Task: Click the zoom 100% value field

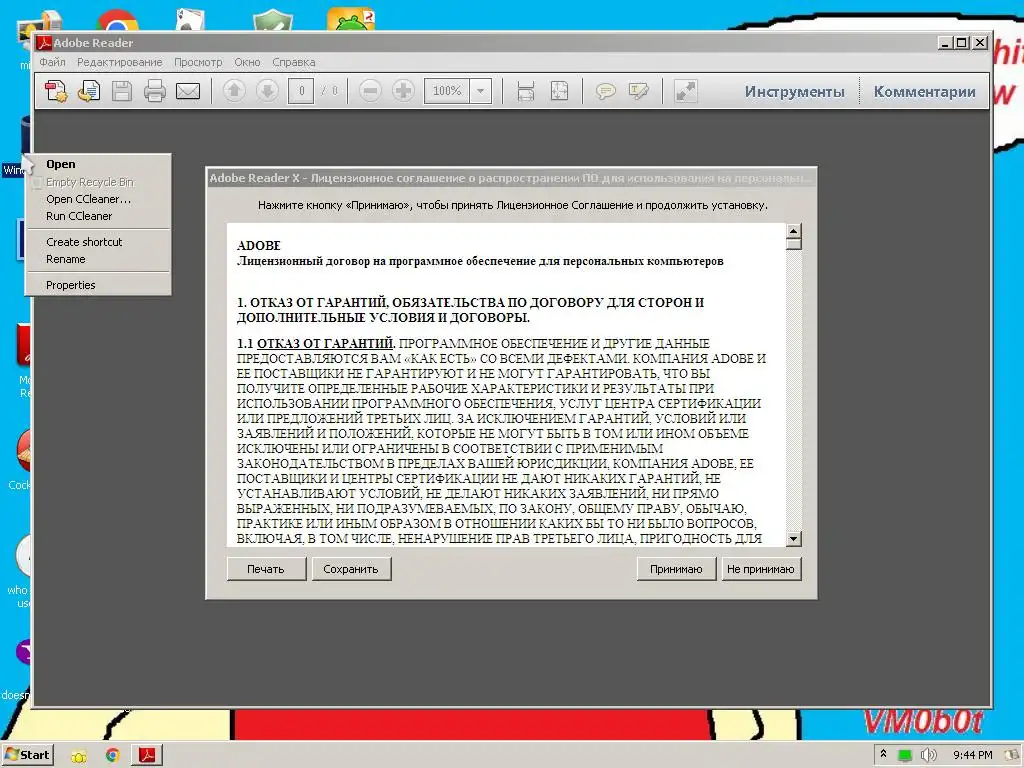Action: pos(447,91)
